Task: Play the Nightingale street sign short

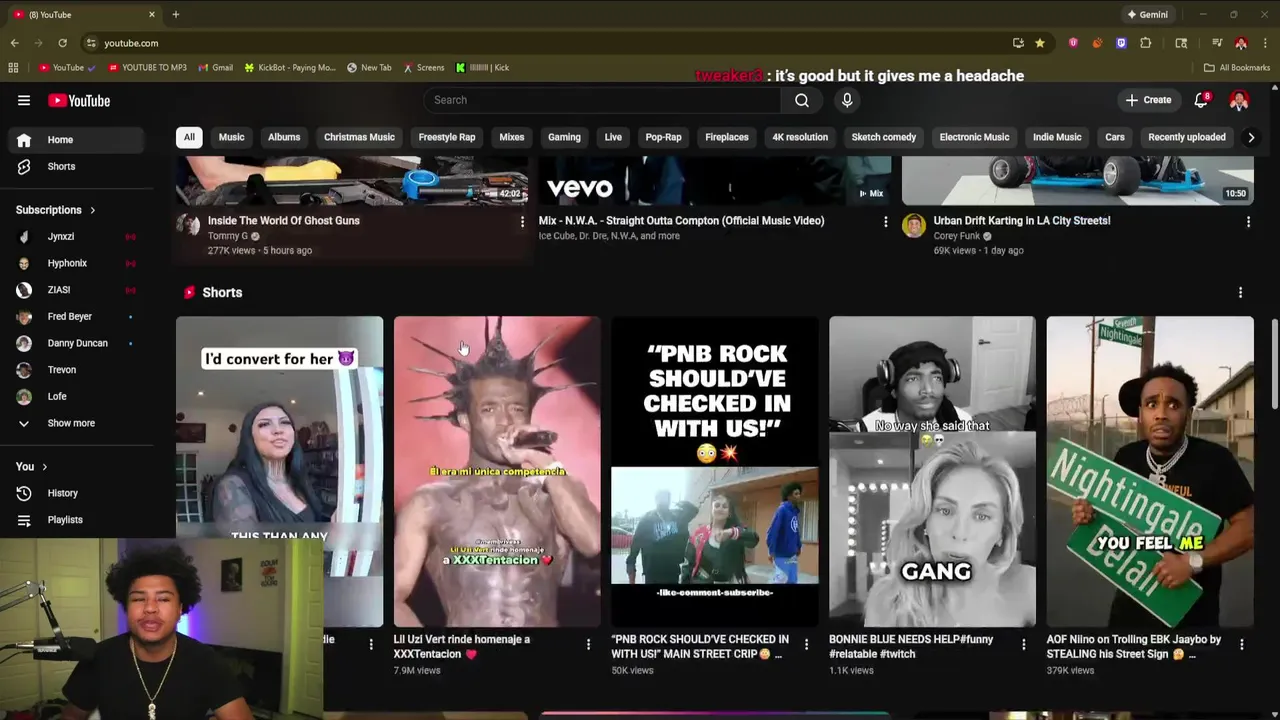Action: tap(1150, 471)
